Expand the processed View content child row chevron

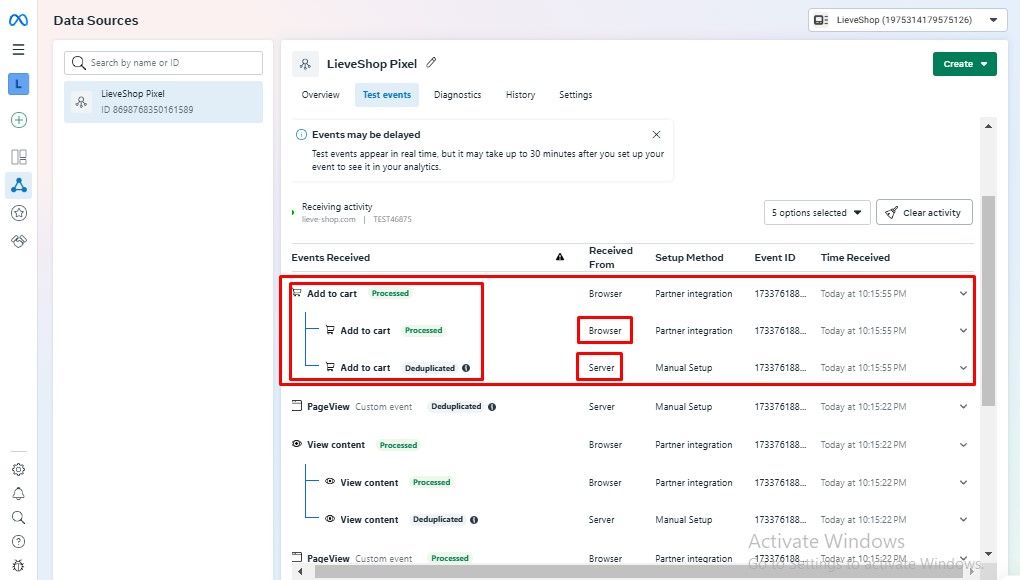[963, 483]
